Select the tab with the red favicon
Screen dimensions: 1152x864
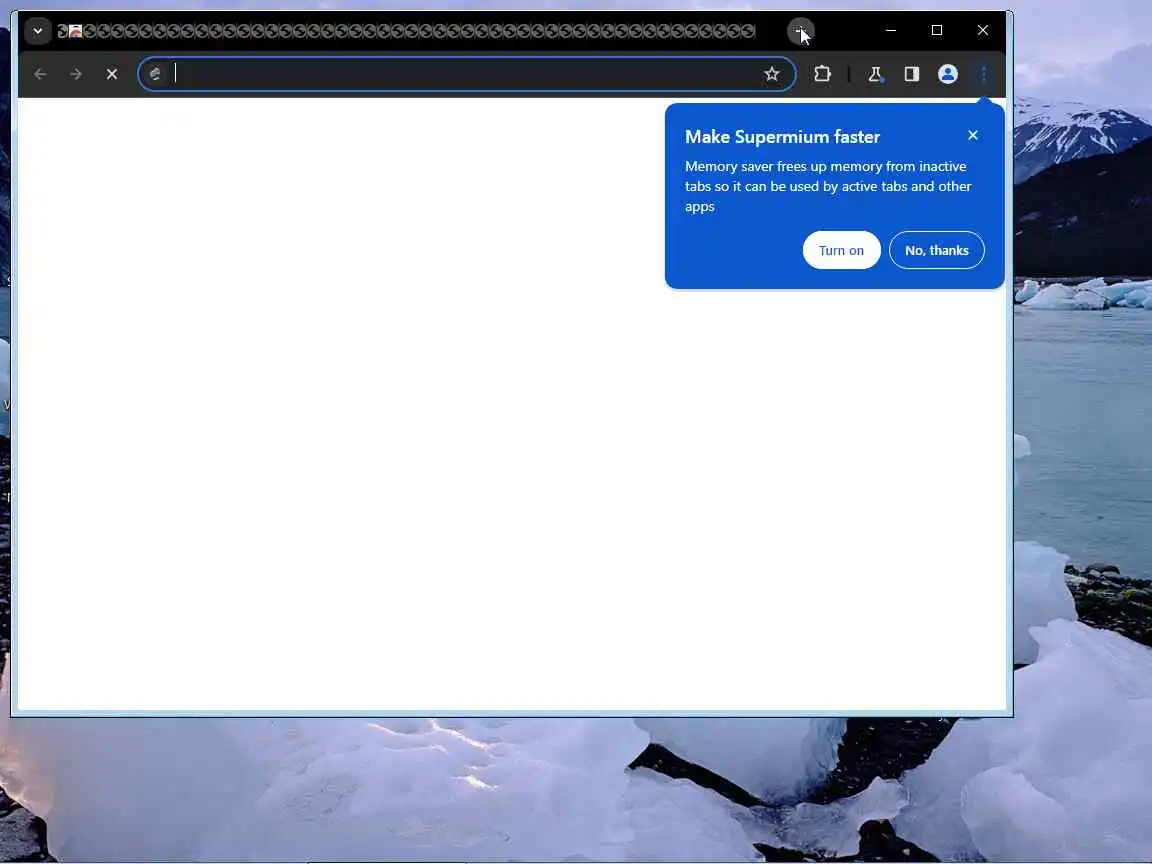click(x=75, y=31)
